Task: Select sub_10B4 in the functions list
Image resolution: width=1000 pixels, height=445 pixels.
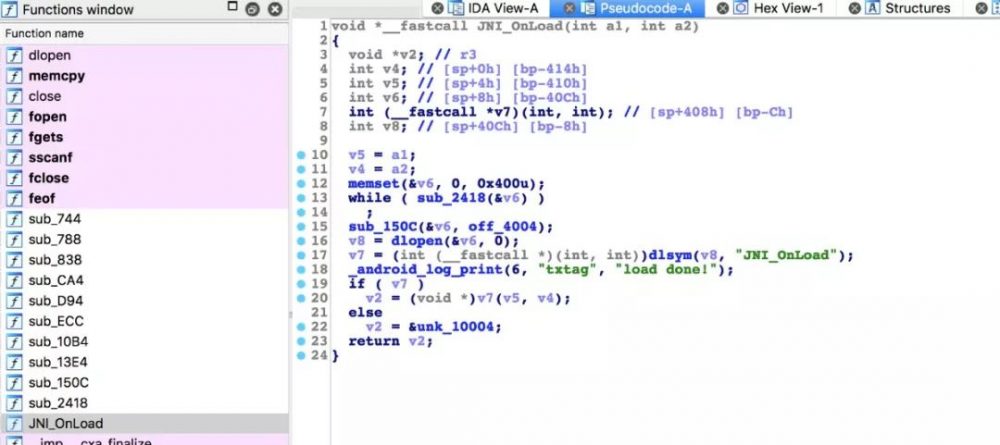Action: tap(144, 341)
